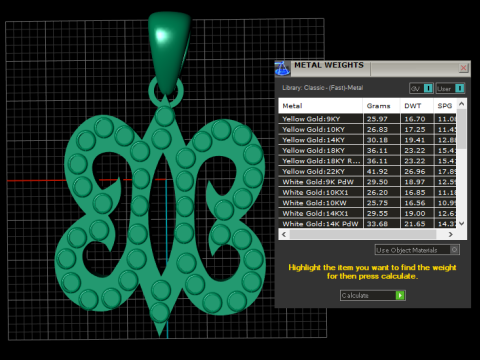Image resolution: width=480 pixels, height=360 pixels.
Task: Sort by the Metal column header
Action: coord(321,106)
